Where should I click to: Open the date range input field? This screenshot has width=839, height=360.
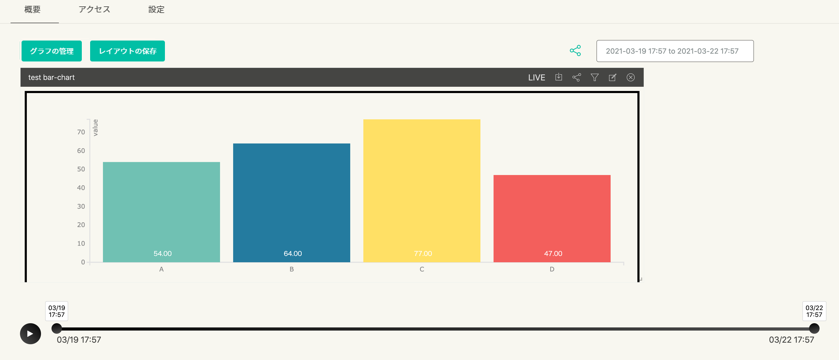[675, 51]
